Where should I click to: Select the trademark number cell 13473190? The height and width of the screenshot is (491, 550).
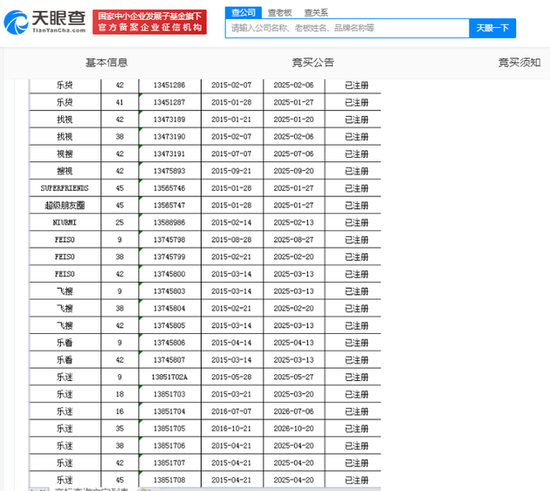(170, 137)
